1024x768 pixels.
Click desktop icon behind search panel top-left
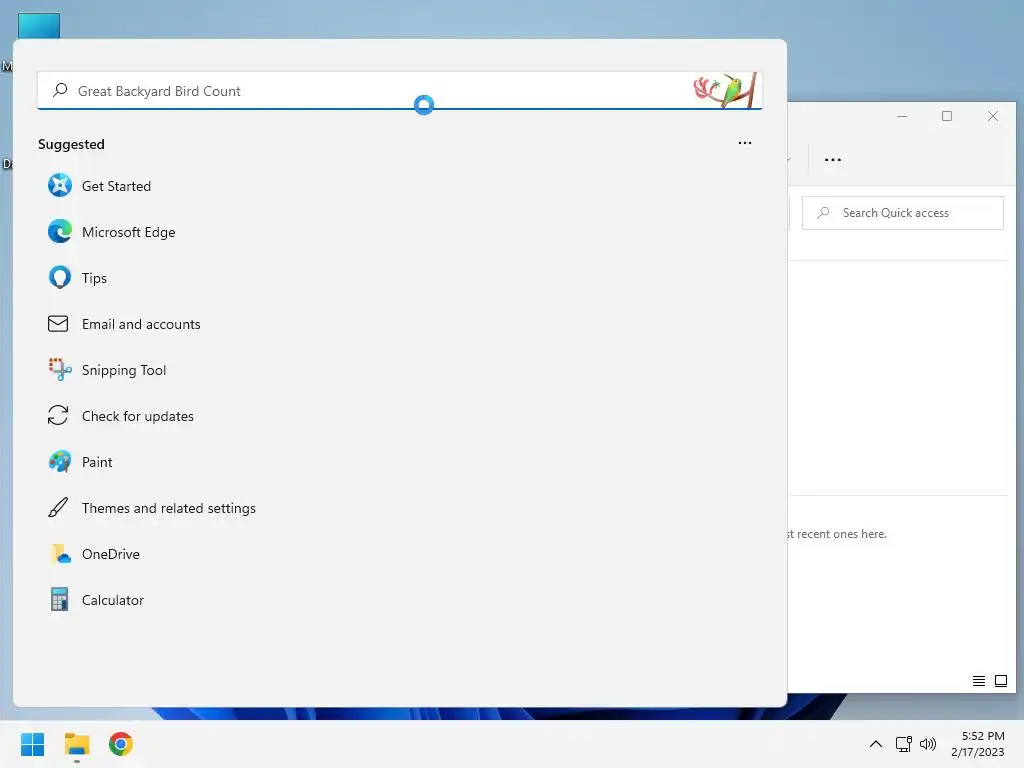[x=39, y=25]
